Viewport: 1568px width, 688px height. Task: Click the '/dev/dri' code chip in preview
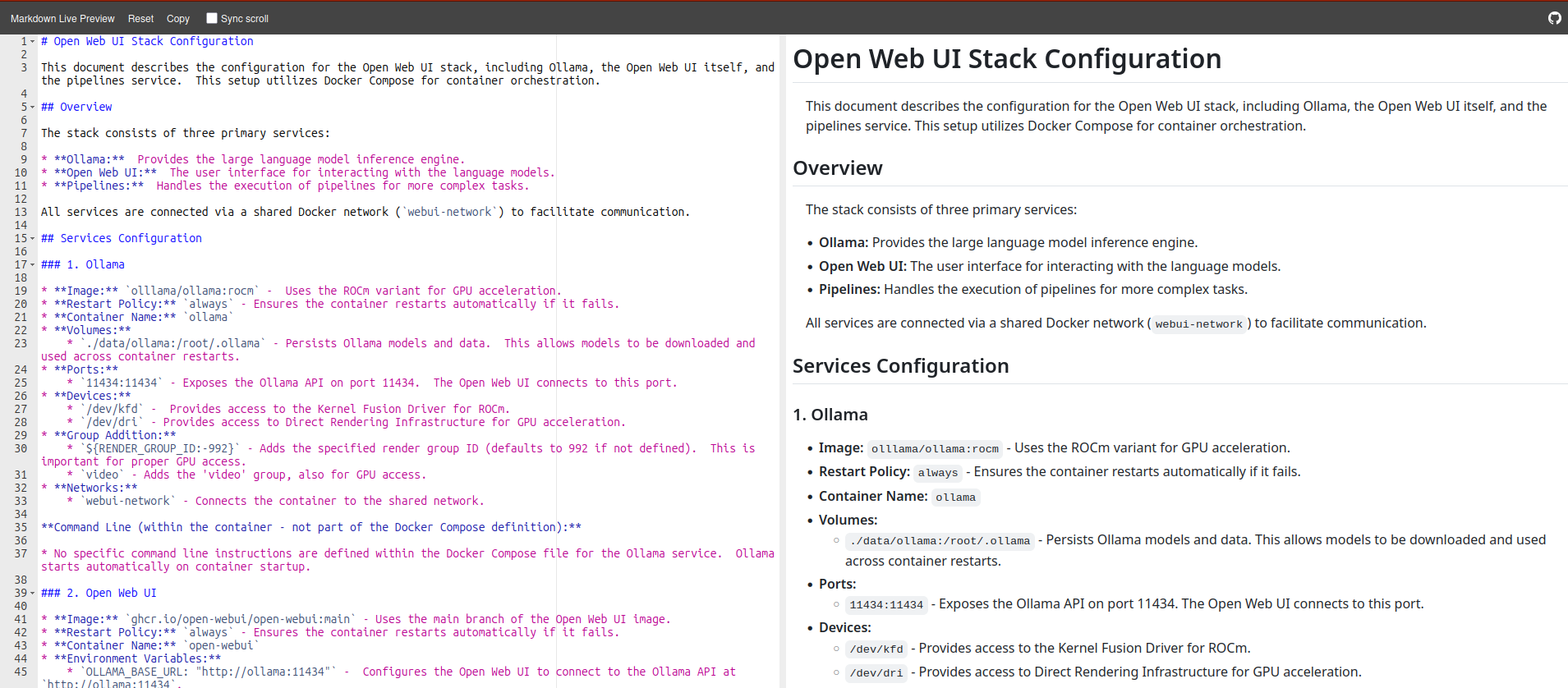coord(876,672)
